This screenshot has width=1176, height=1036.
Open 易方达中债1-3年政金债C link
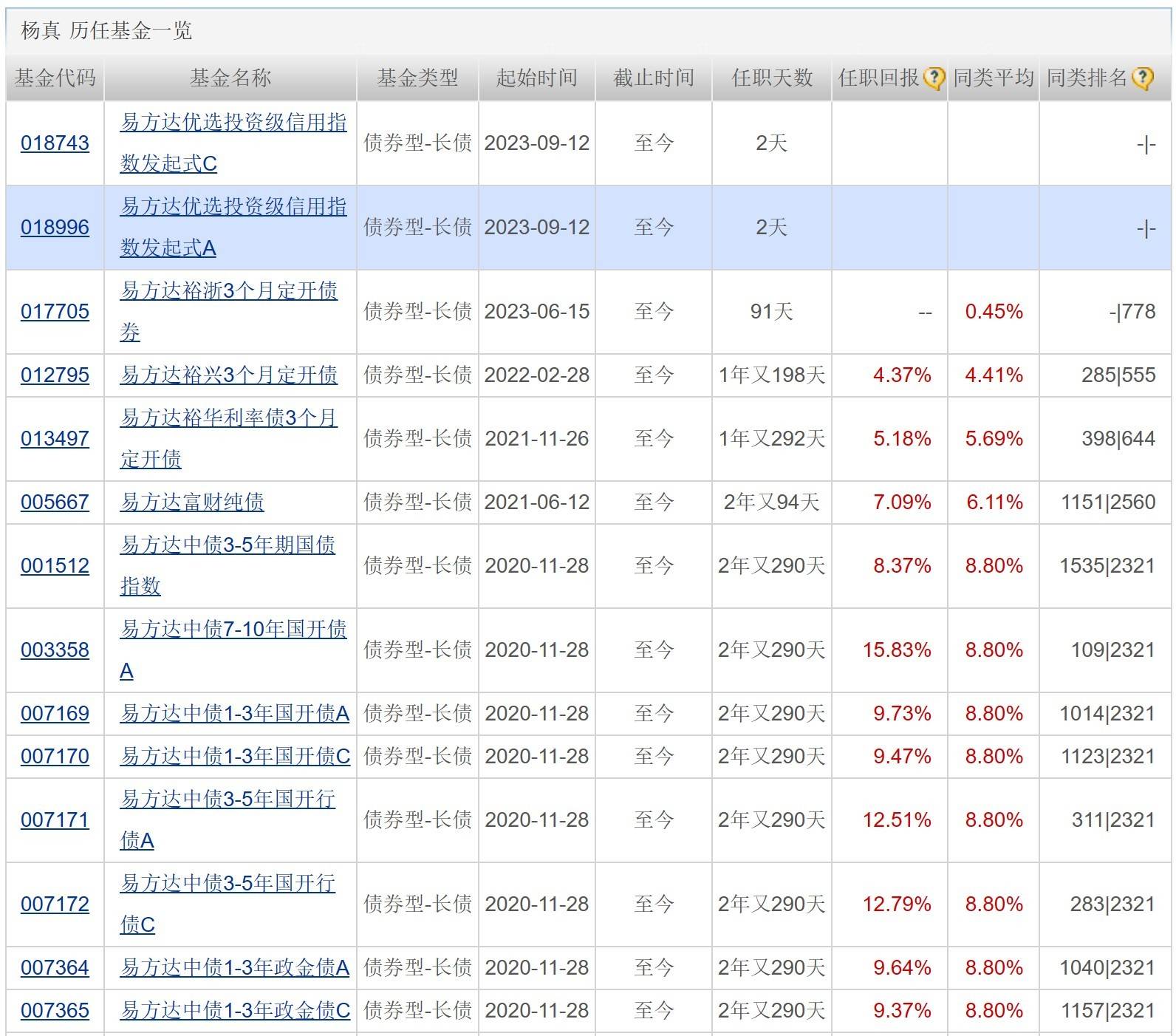[x=235, y=1010]
